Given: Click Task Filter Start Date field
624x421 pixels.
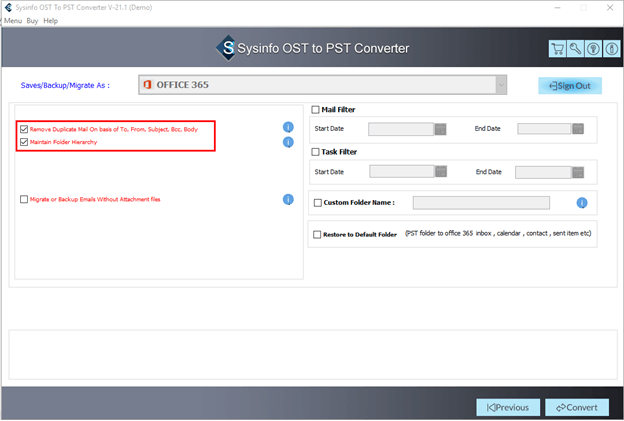Looking at the screenshot, I should click(402, 172).
